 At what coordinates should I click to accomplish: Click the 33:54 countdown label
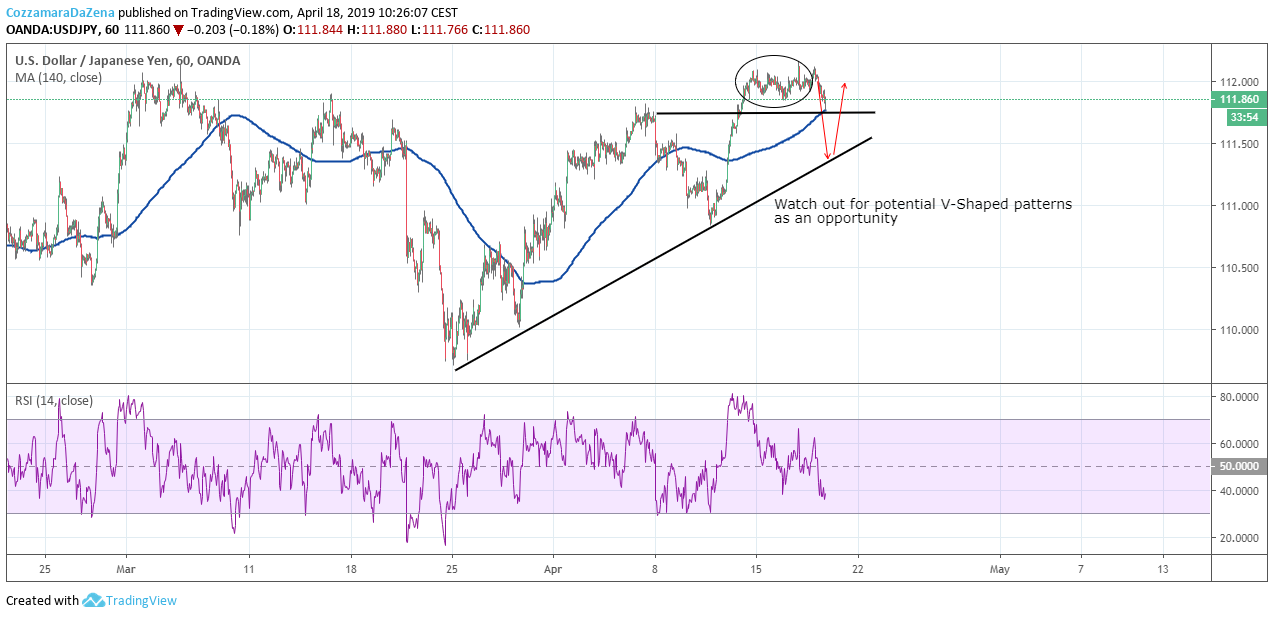(x=1247, y=117)
